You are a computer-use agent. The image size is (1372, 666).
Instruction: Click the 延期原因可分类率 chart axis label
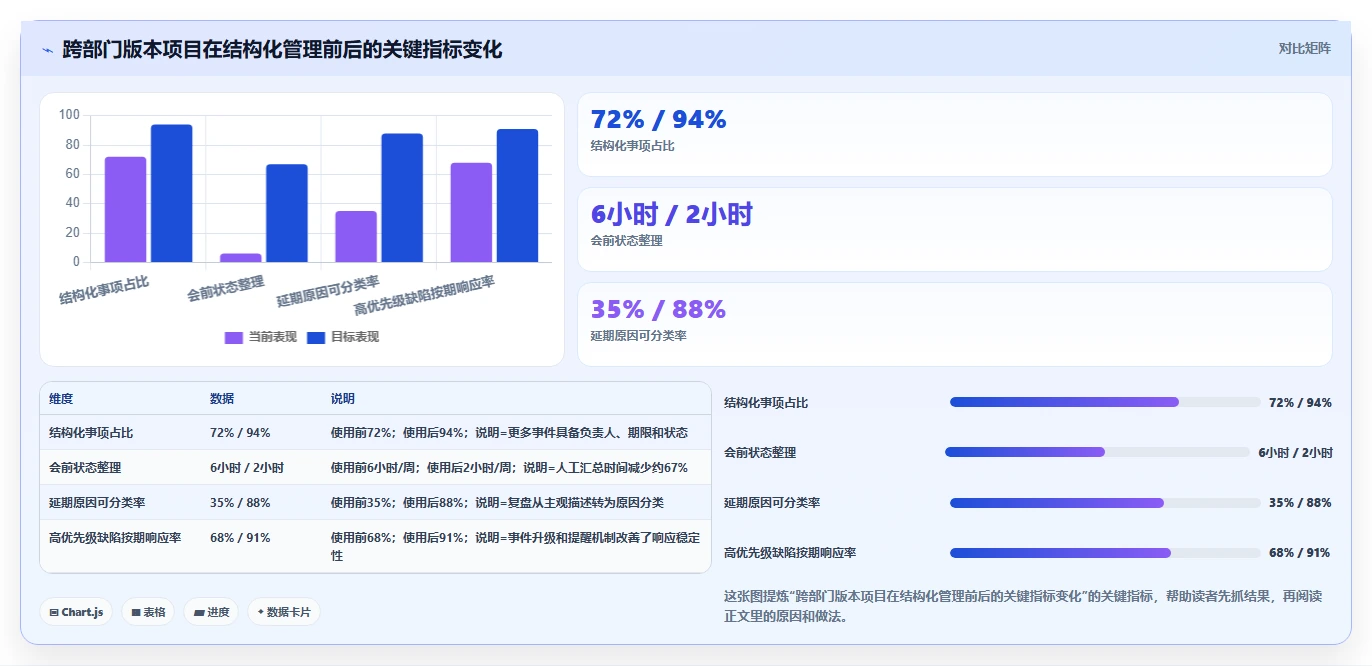coord(328,290)
